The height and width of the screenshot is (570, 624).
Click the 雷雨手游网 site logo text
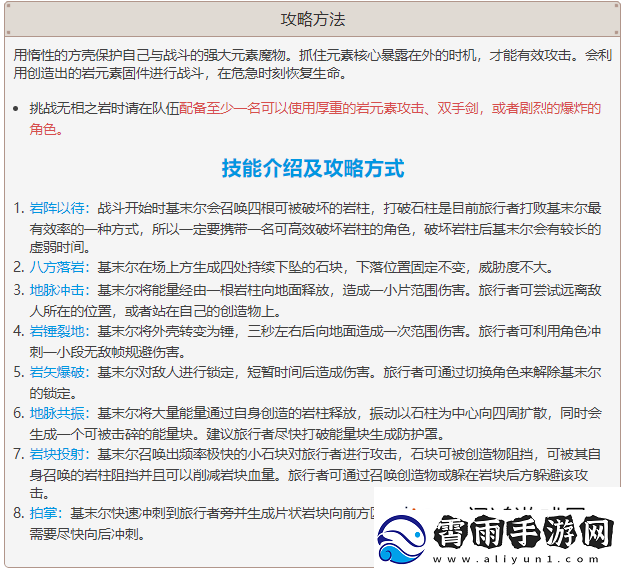523,531
